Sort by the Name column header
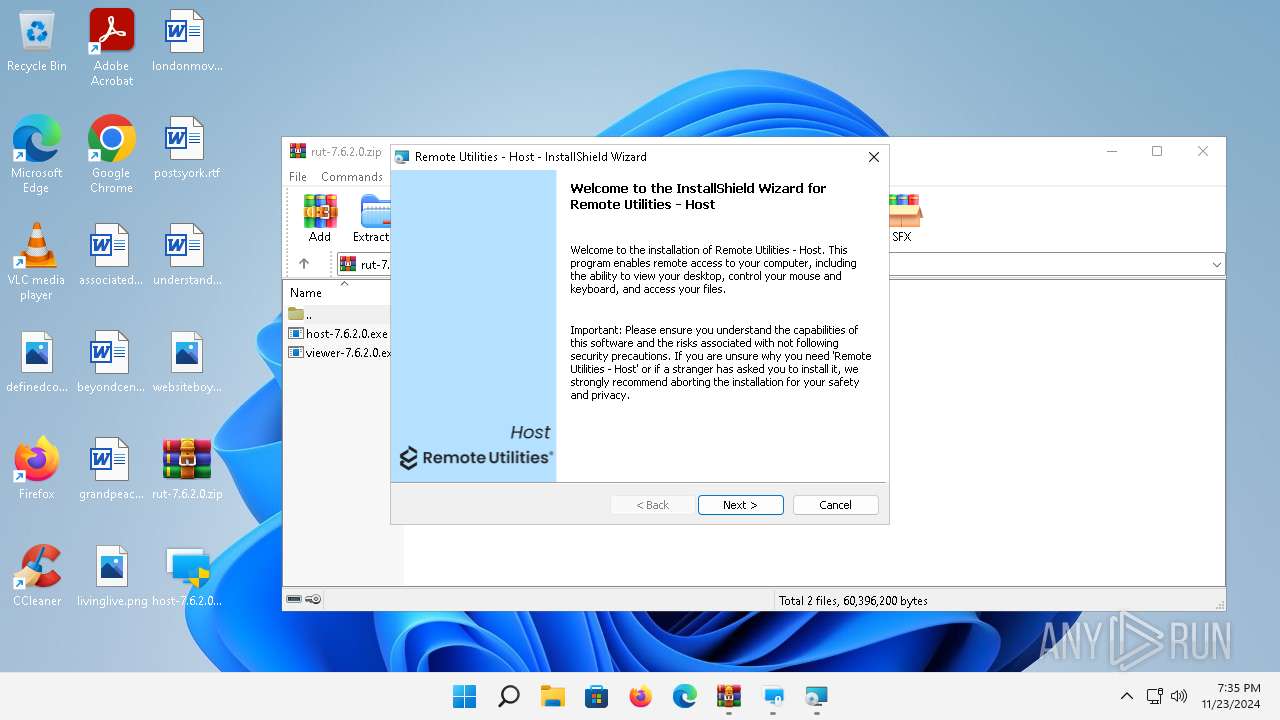 coord(306,293)
